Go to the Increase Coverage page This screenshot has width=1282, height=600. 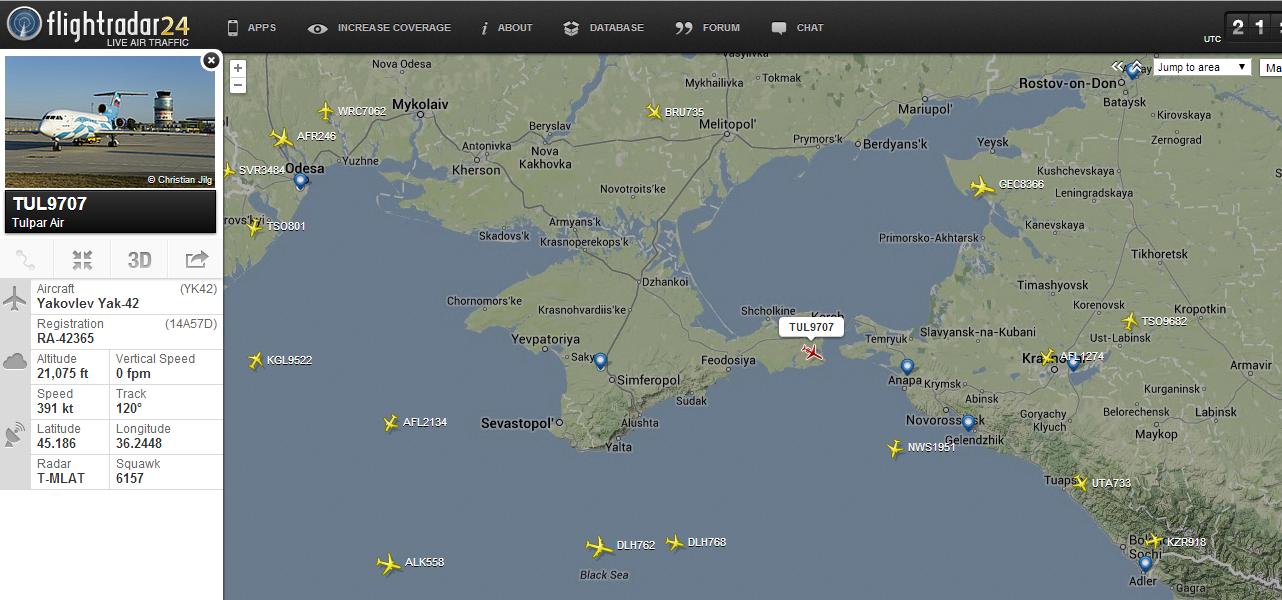[380, 28]
